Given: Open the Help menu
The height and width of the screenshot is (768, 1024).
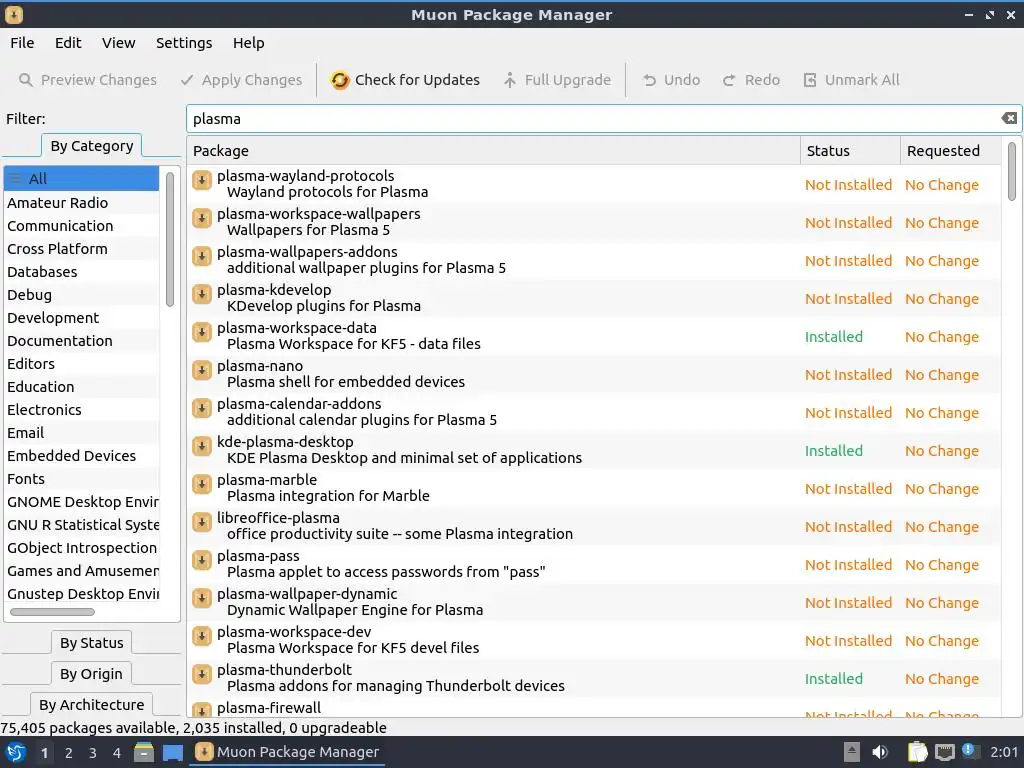Looking at the screenshot, I should tap(249, 43).
